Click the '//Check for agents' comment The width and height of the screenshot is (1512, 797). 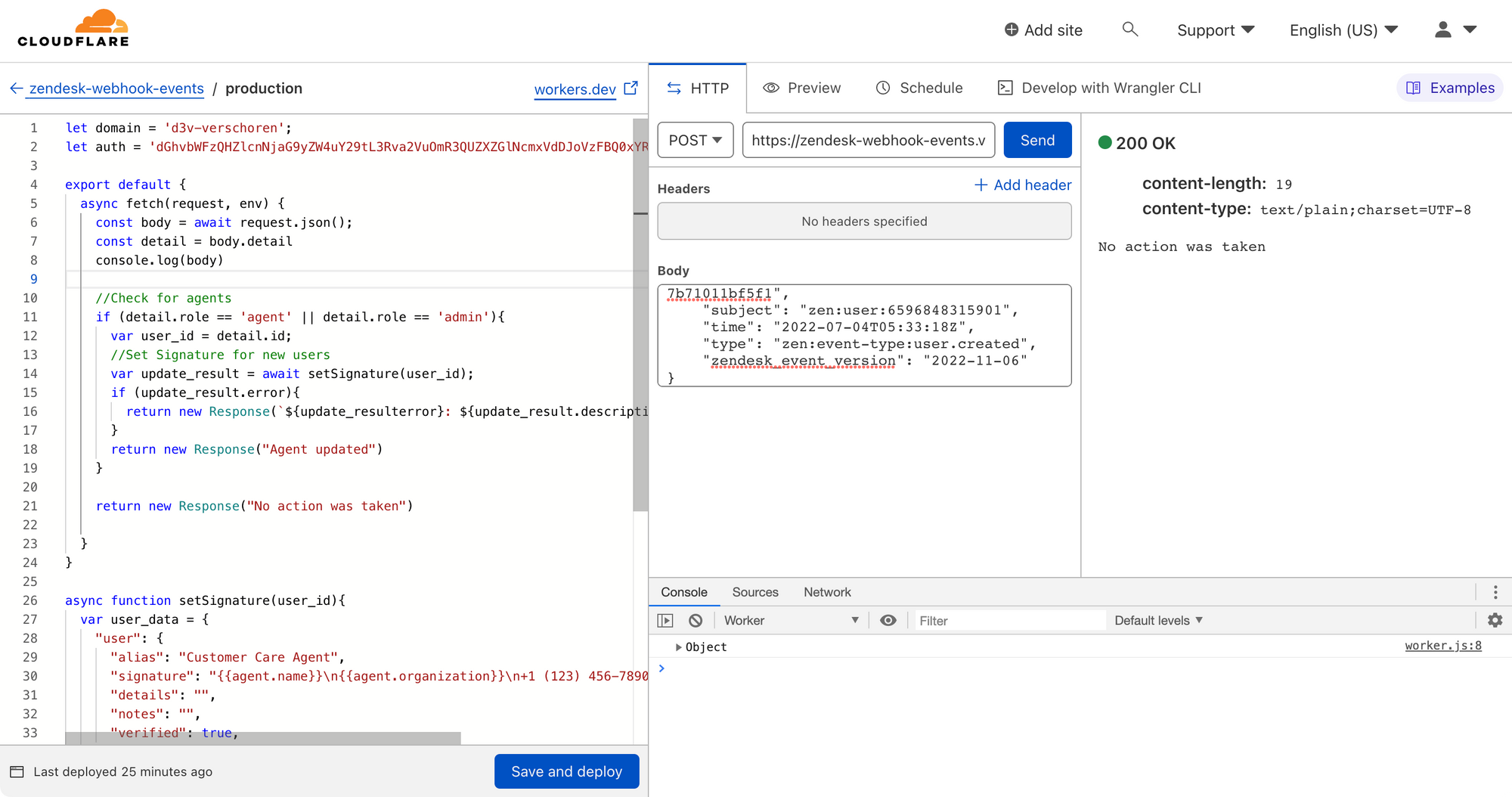[163, 298]
